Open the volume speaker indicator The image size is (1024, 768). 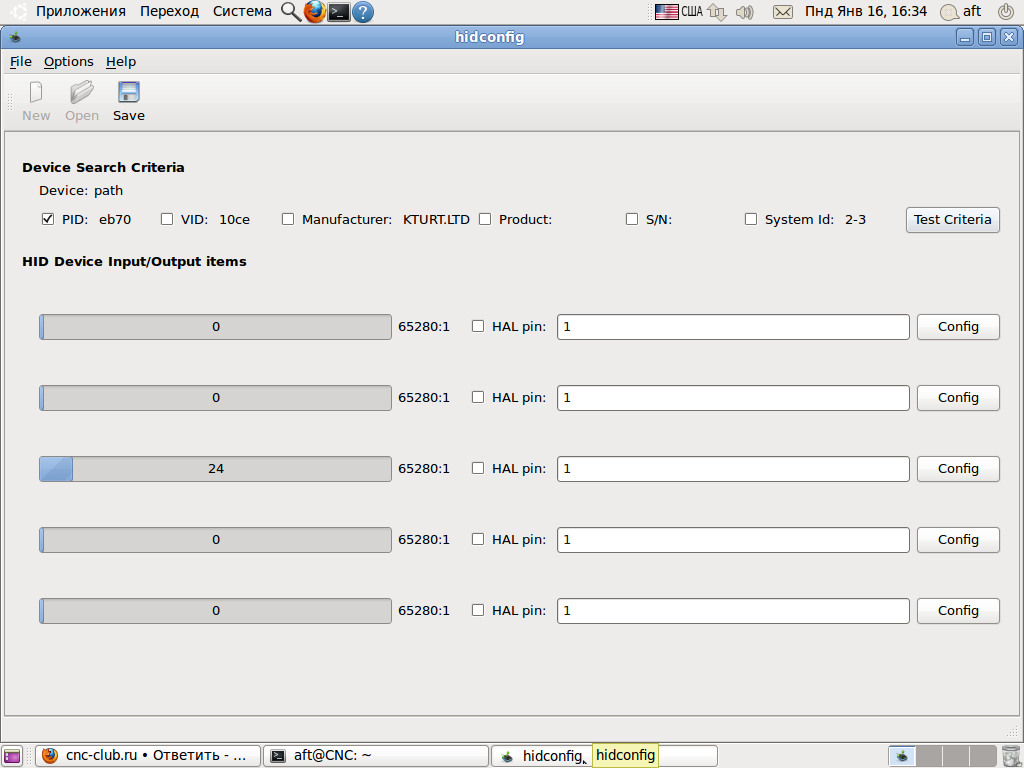click(x=744, y=12)
